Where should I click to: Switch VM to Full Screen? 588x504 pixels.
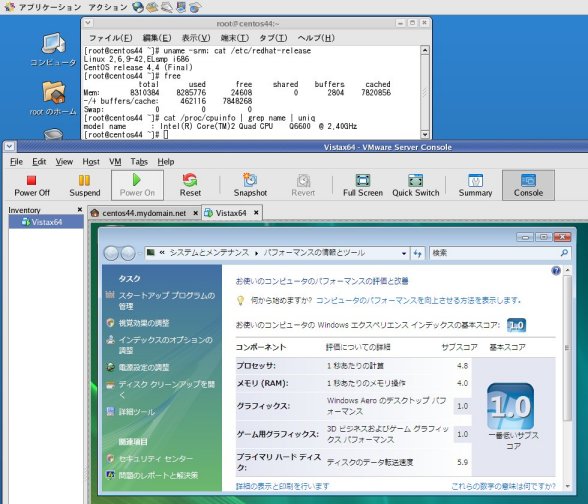tap(363, 186)
